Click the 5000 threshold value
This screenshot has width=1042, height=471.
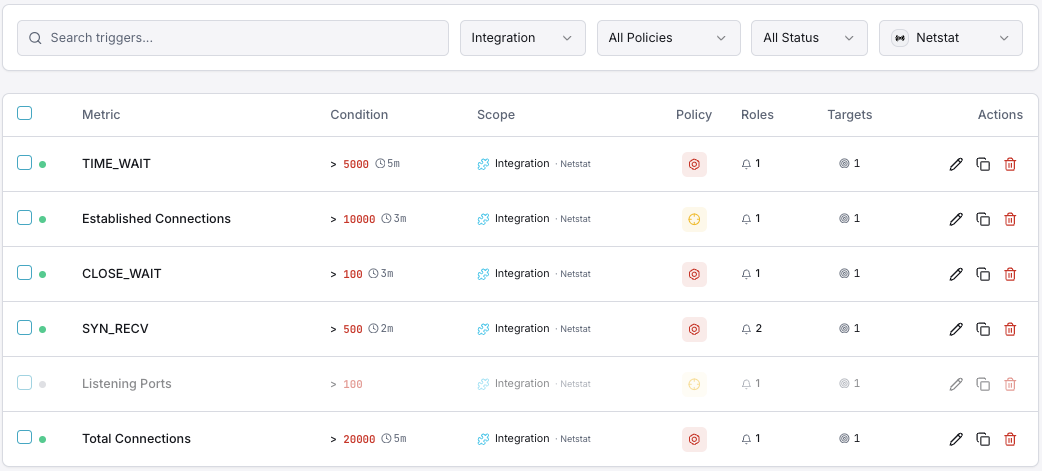tap(356, 164)
